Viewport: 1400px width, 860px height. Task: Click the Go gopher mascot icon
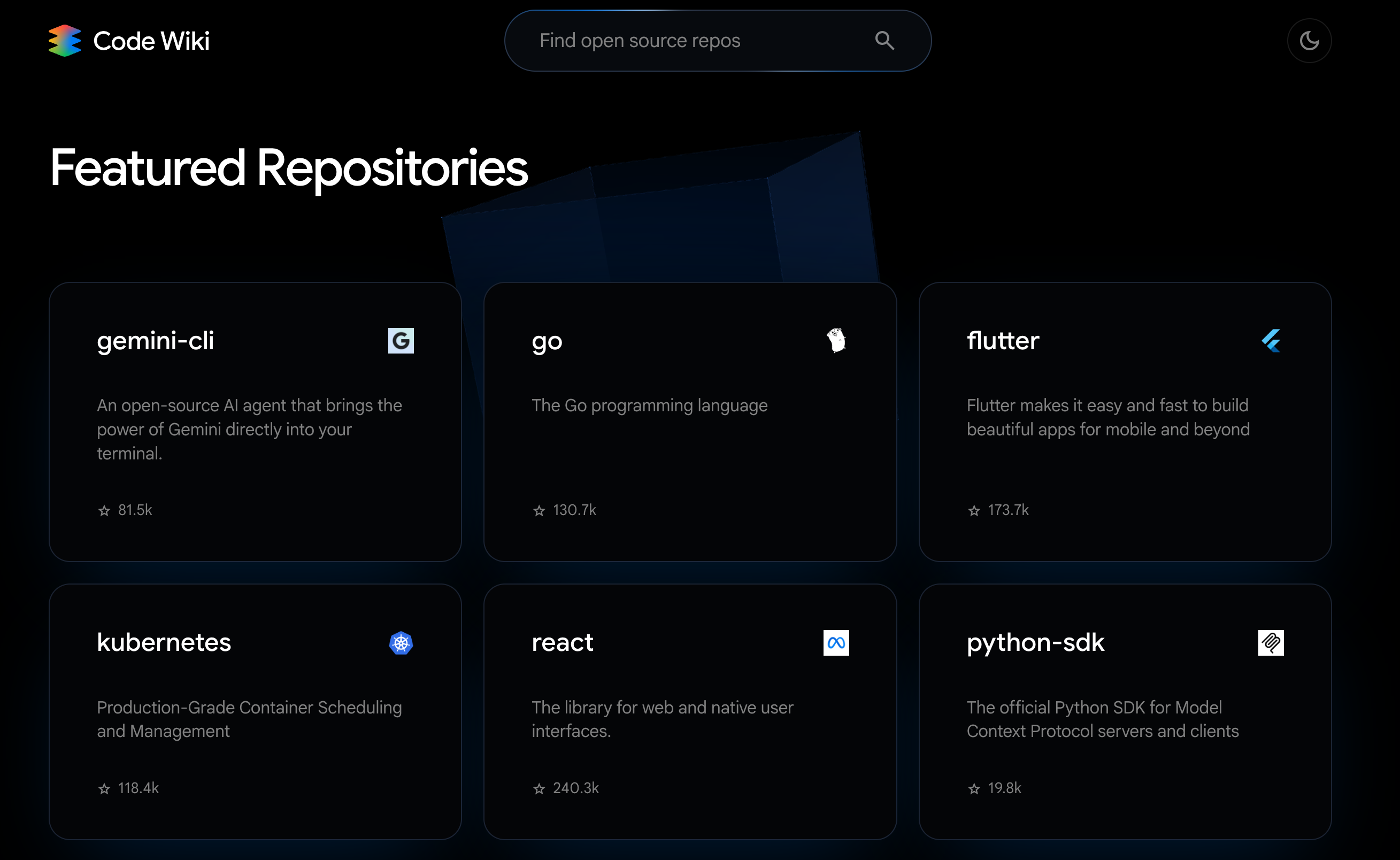click(836, 340)
